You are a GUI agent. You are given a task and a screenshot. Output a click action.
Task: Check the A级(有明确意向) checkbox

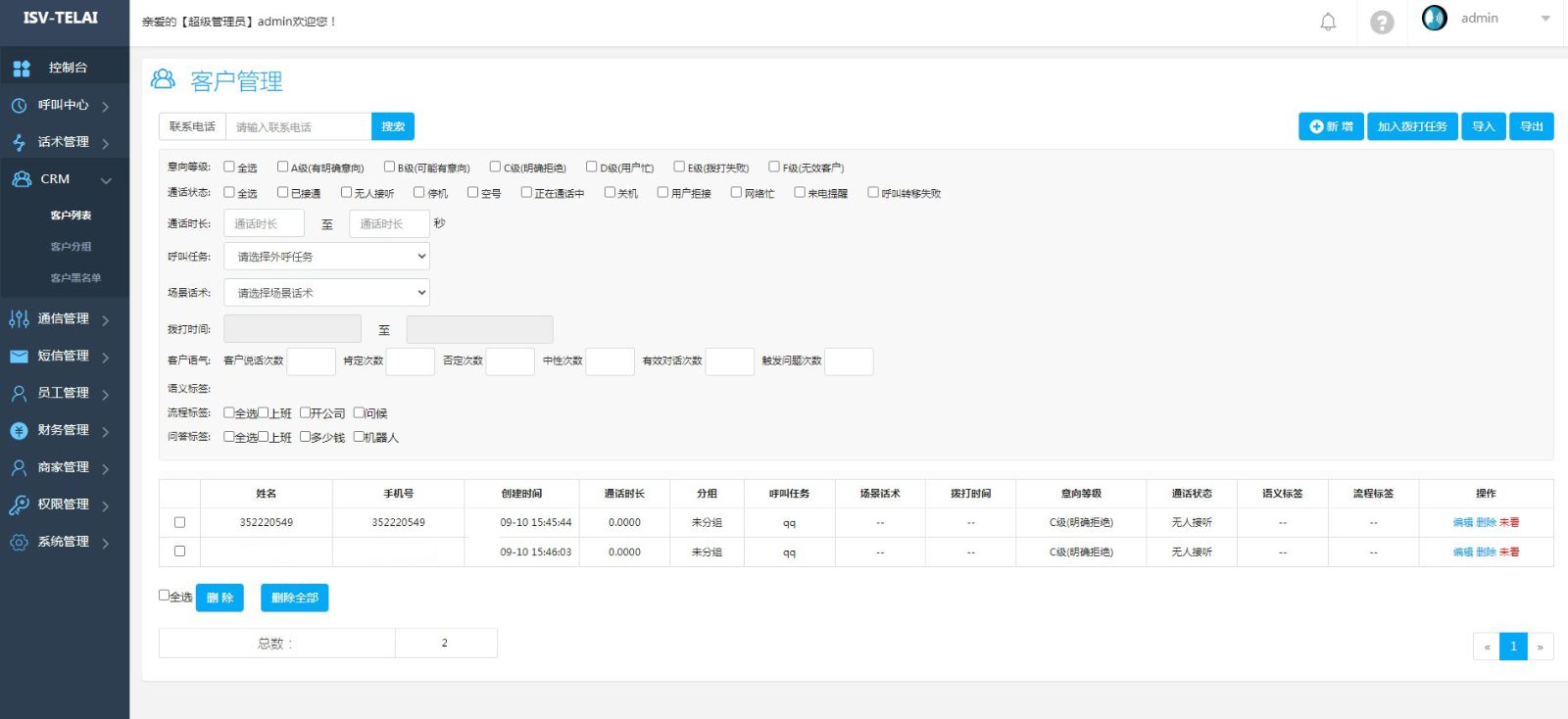click(283, 167)
